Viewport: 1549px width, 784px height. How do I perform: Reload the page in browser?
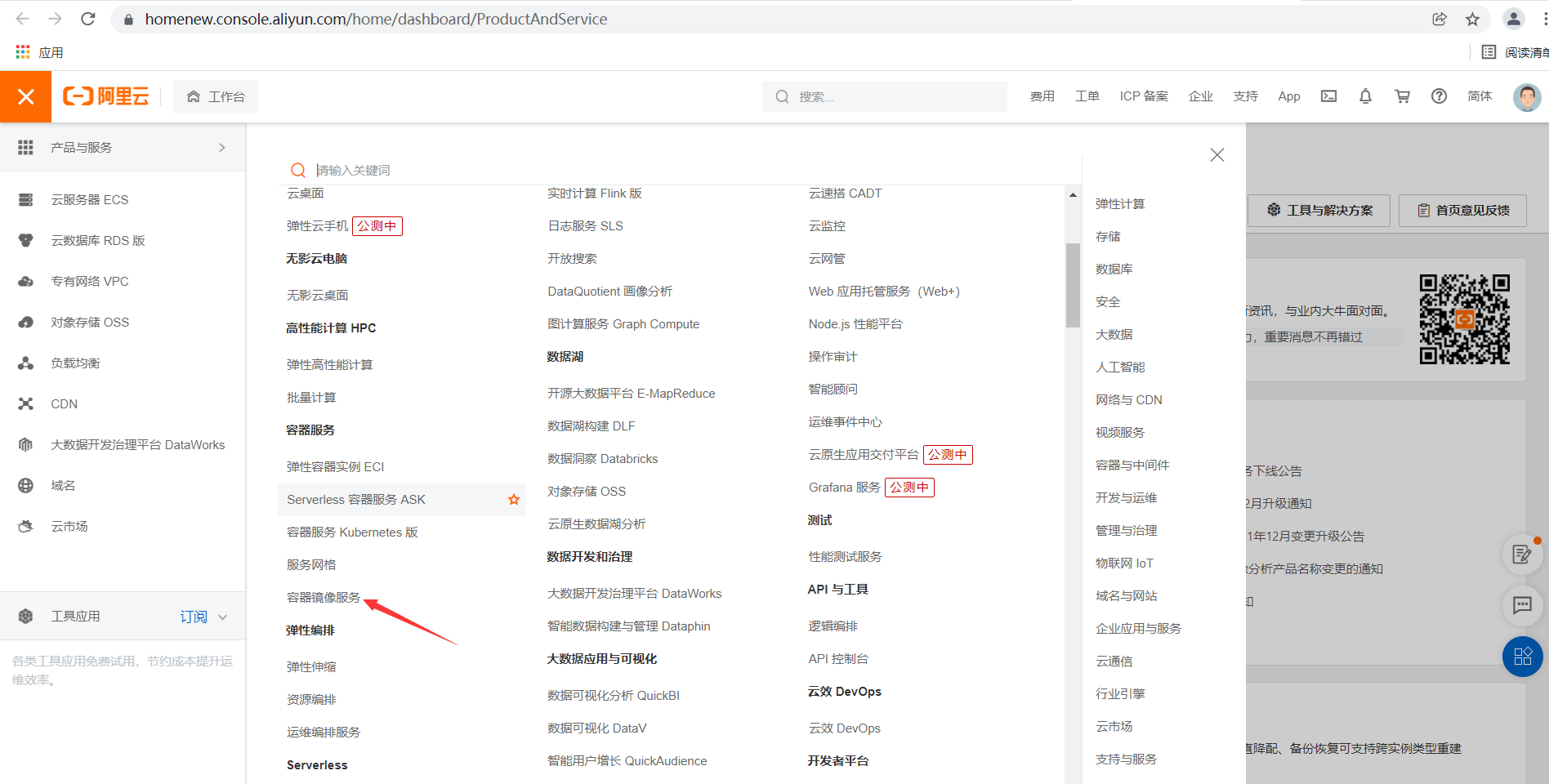pyautogui.click(x=88, y=19)
